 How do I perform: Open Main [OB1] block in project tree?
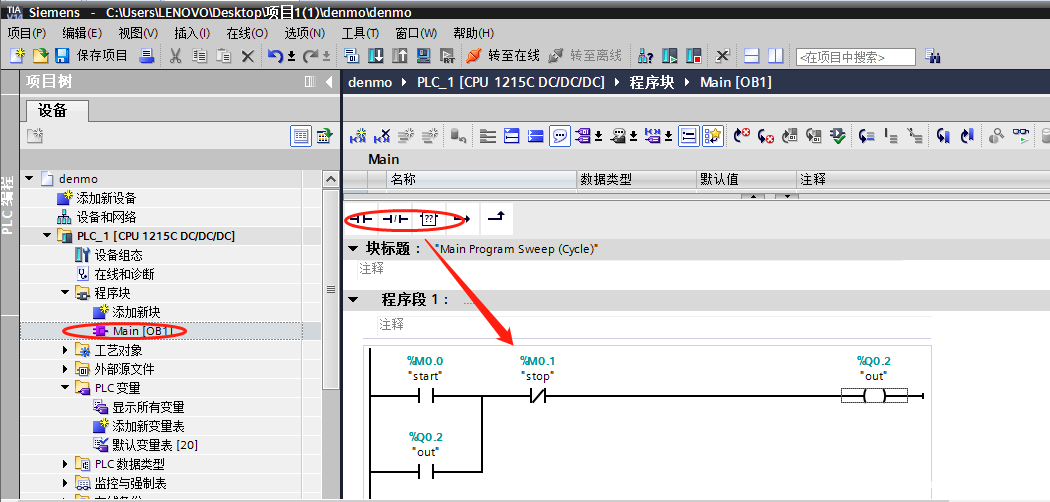point(141,331)
